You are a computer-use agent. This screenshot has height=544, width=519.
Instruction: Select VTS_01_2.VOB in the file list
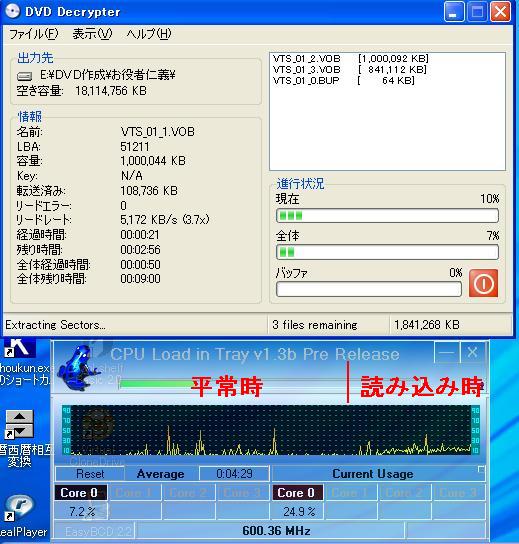click(x=350, y=58)
